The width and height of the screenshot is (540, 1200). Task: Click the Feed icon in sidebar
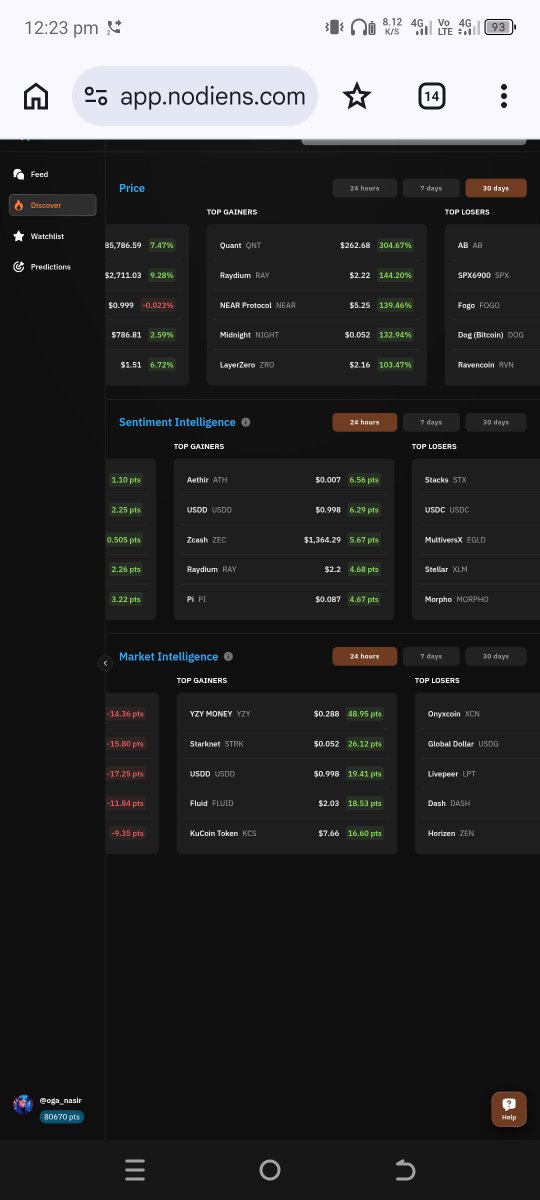coord(19,174)
